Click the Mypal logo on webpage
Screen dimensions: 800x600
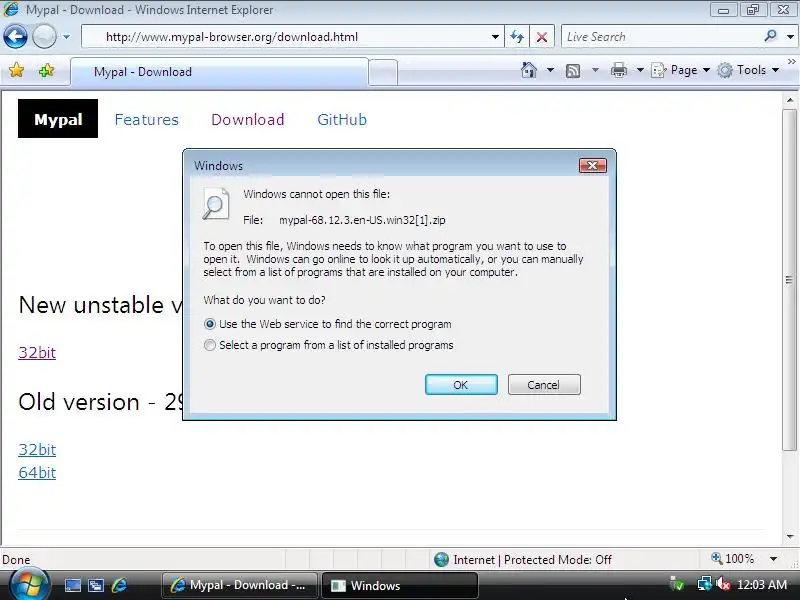coord(58,119)
